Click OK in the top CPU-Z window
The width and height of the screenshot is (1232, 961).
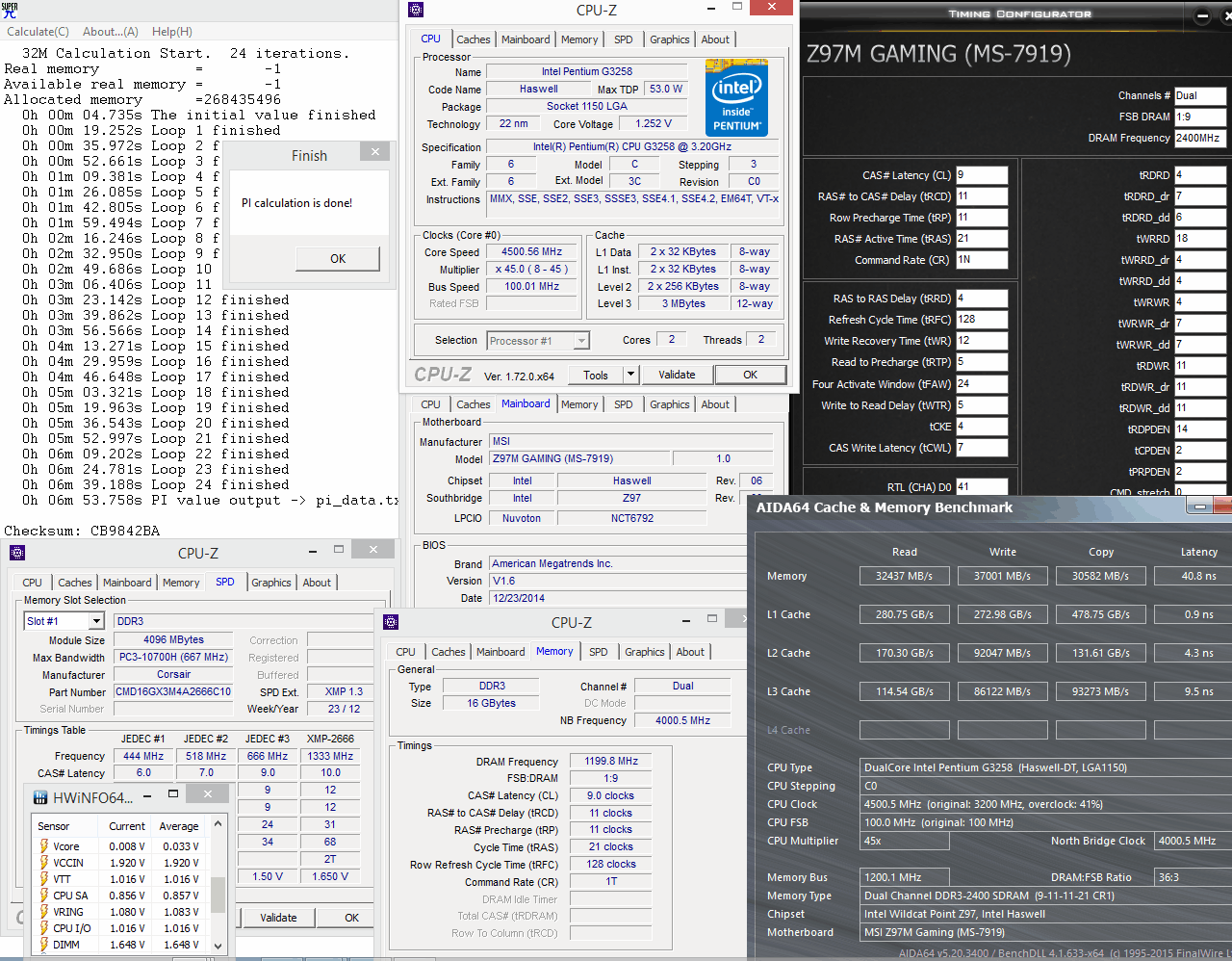click(751, 375)
